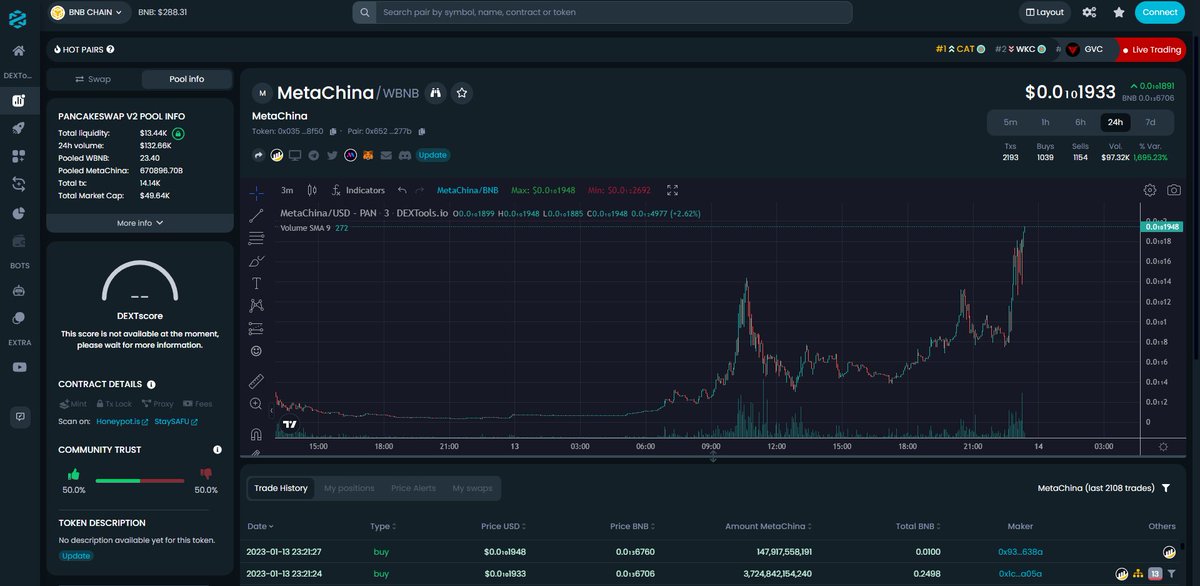This screenshot has height=586, width=1200.
Task: Open the 3m chart interval dropdown
Action: (x=287, y=190)
